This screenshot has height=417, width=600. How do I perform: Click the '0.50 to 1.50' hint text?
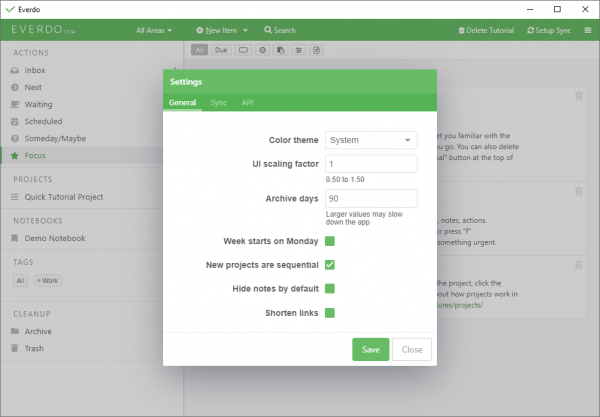coord(345,179)
